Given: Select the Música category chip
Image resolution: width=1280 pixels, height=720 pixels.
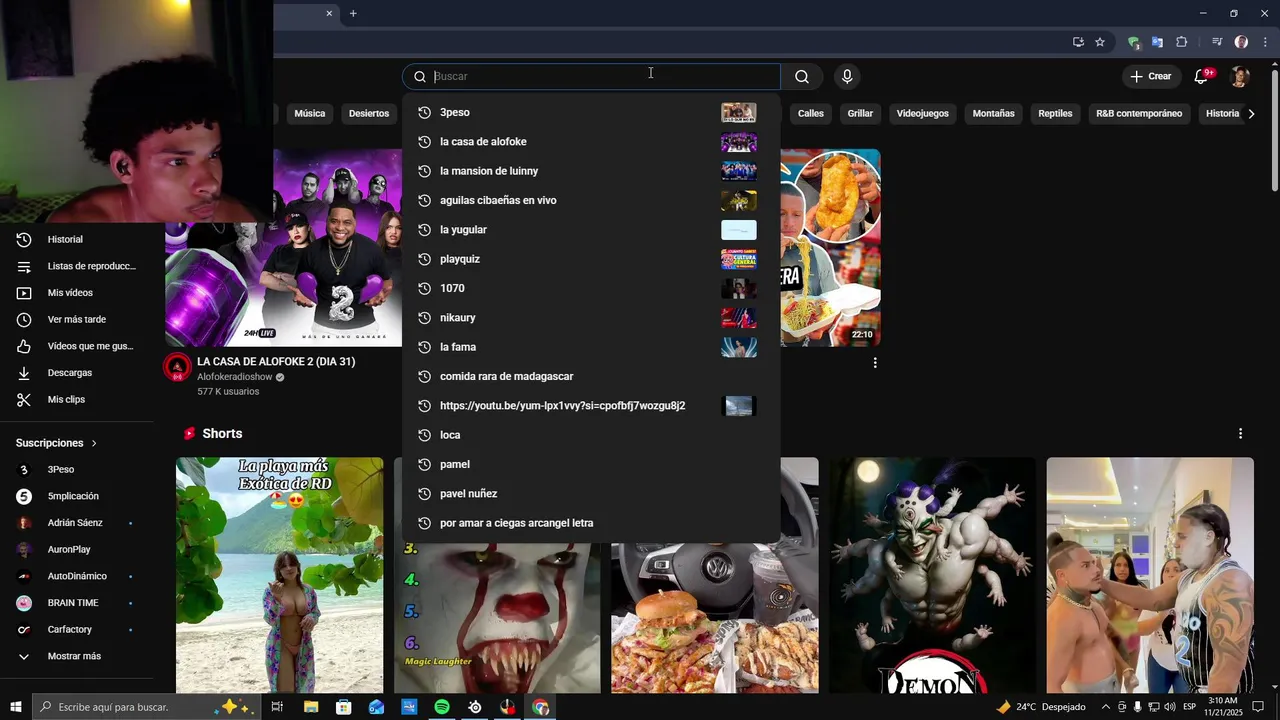Looking at the screenshot, I should (x=310, y=114).
